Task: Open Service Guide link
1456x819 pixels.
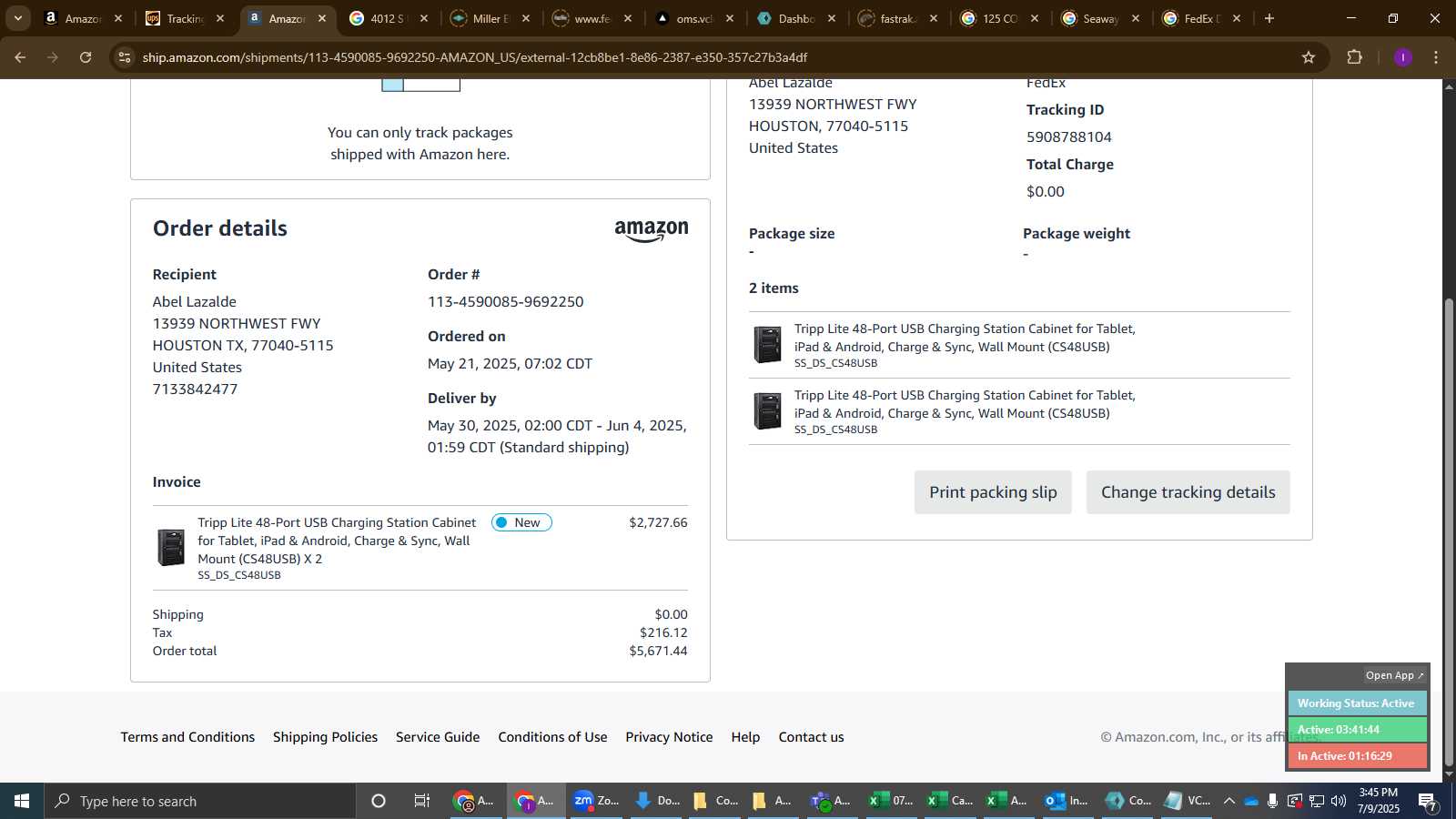Action: click(x=438, y=737)
